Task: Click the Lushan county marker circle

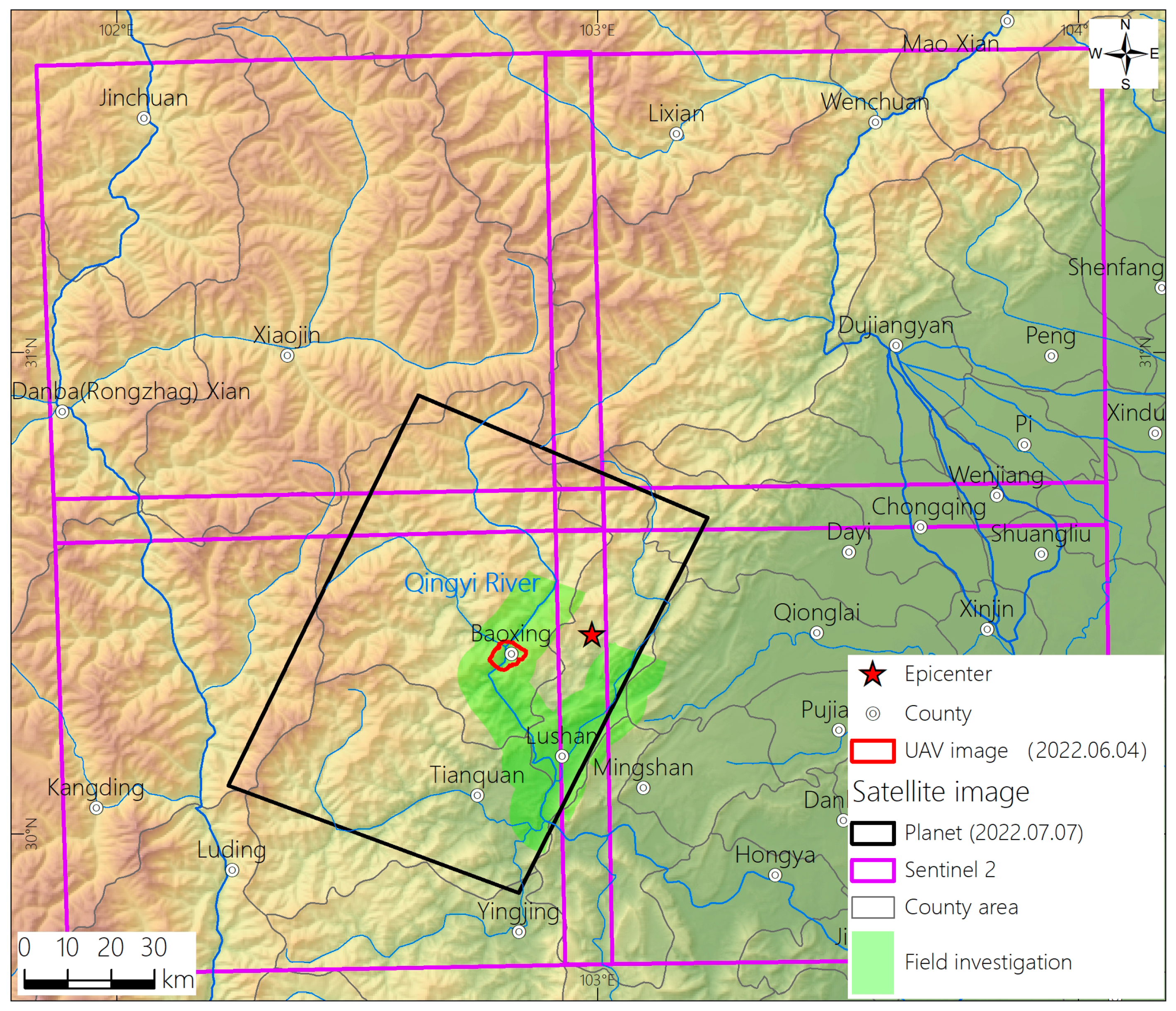Action: tap(562, 756)
